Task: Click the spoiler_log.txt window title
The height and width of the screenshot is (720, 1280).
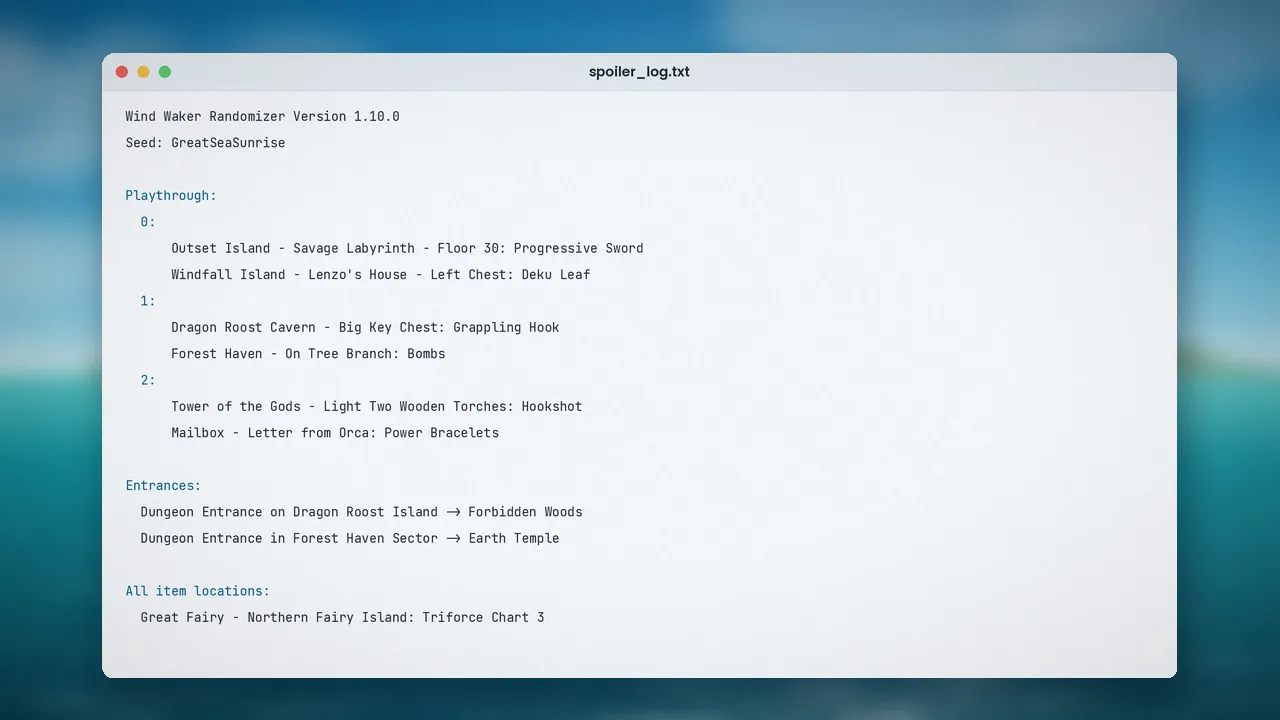Action: [639, 72]
